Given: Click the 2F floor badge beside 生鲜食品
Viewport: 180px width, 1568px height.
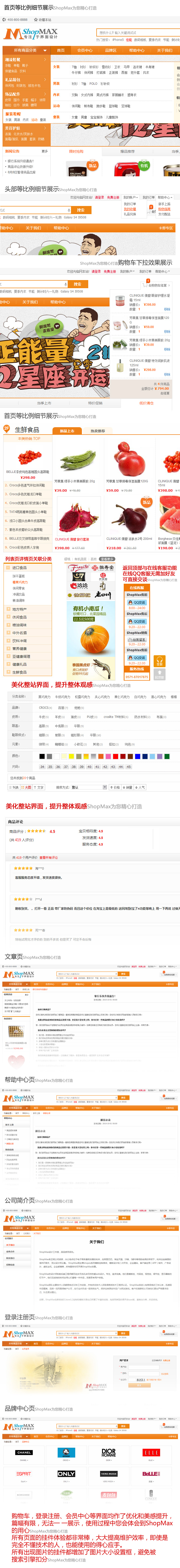Looking at the screenshot, I should click(x=7, y=428).
